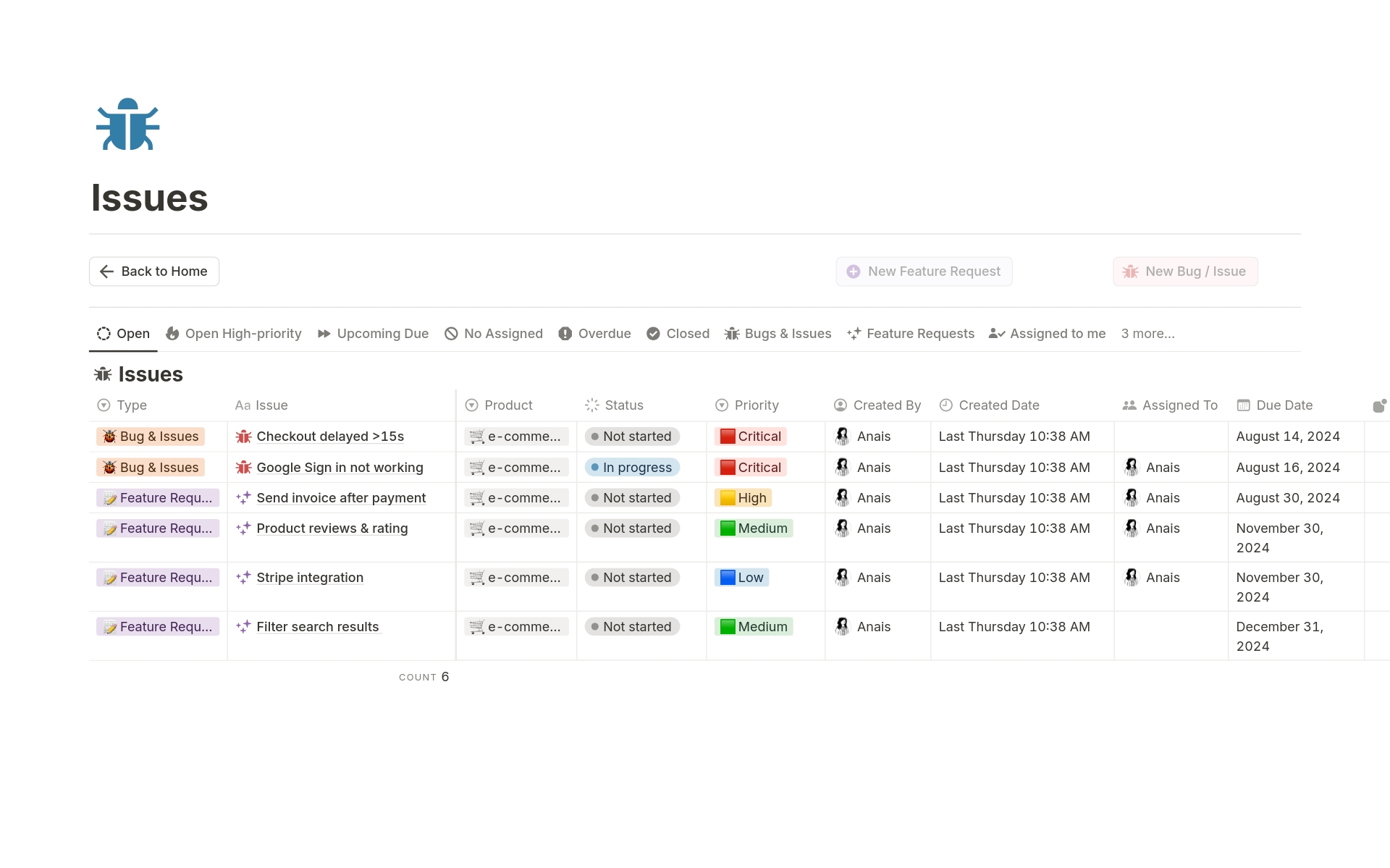This screenshot has width=1390, height=868.
Task: Click the sparkle icon beside Stripe integration
Action: tap(243, 578)
